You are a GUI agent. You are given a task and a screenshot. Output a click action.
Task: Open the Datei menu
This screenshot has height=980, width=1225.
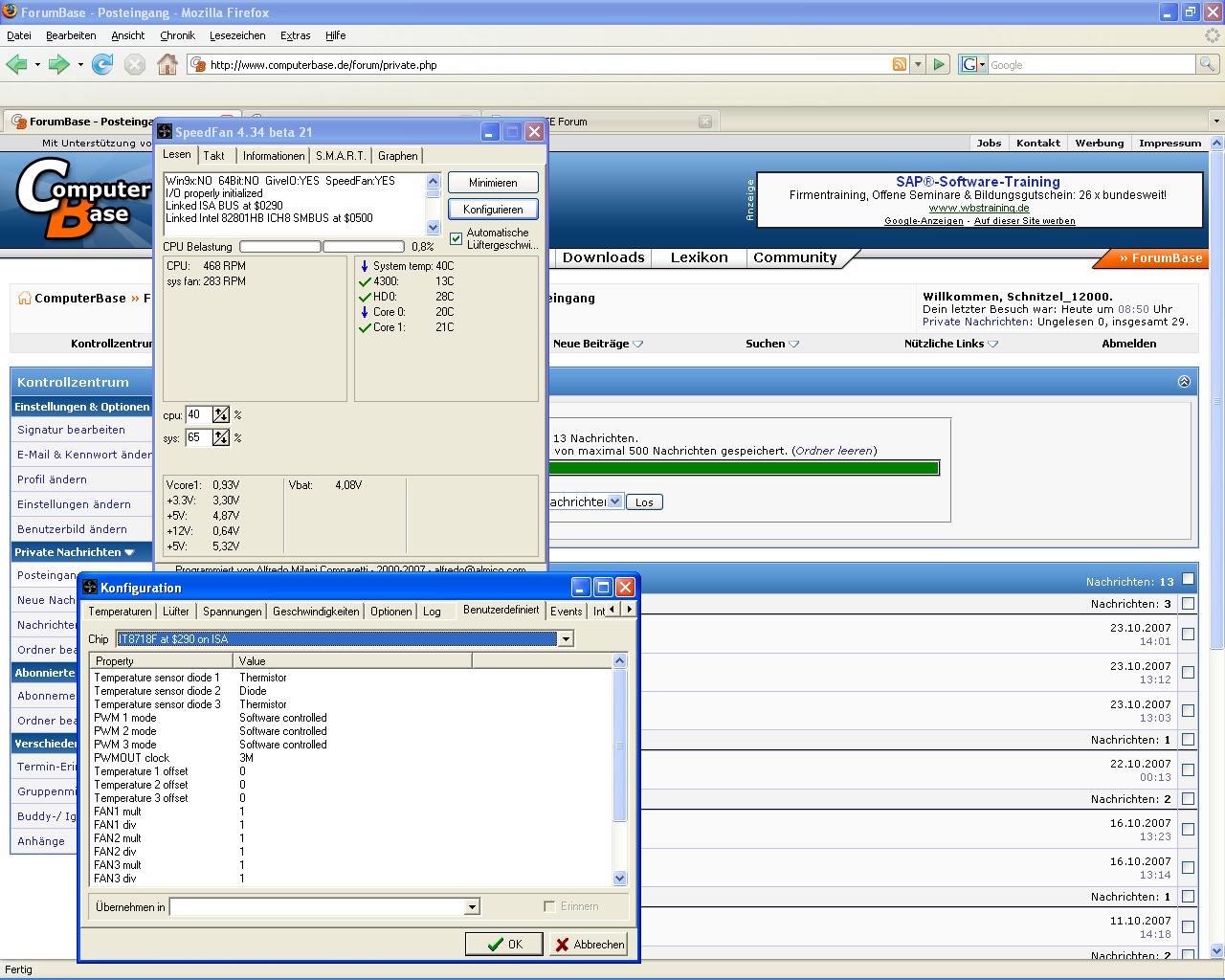pos(19,35)
